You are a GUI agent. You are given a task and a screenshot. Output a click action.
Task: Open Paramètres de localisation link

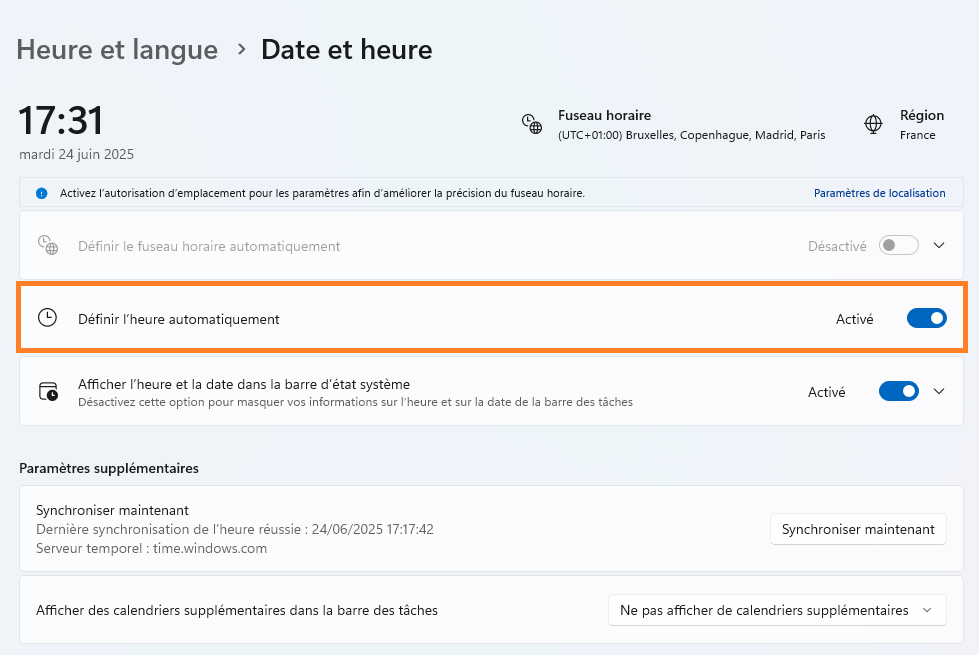(x=879, y=194)
